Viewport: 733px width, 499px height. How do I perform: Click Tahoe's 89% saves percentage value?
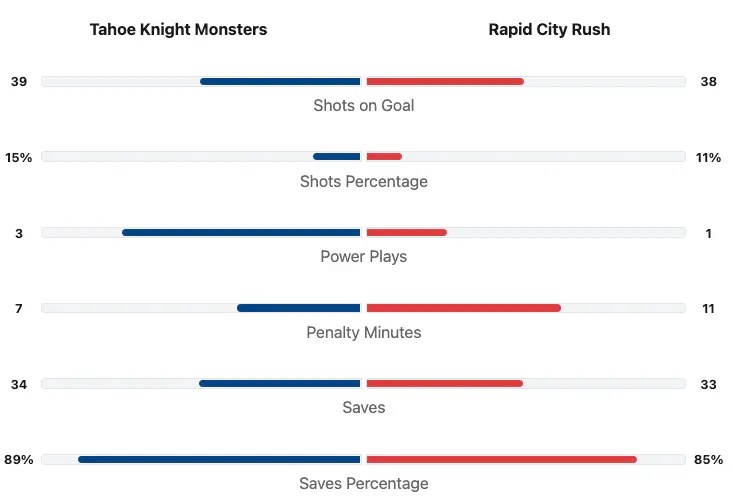pyautogui.click(x=19, y=459)
